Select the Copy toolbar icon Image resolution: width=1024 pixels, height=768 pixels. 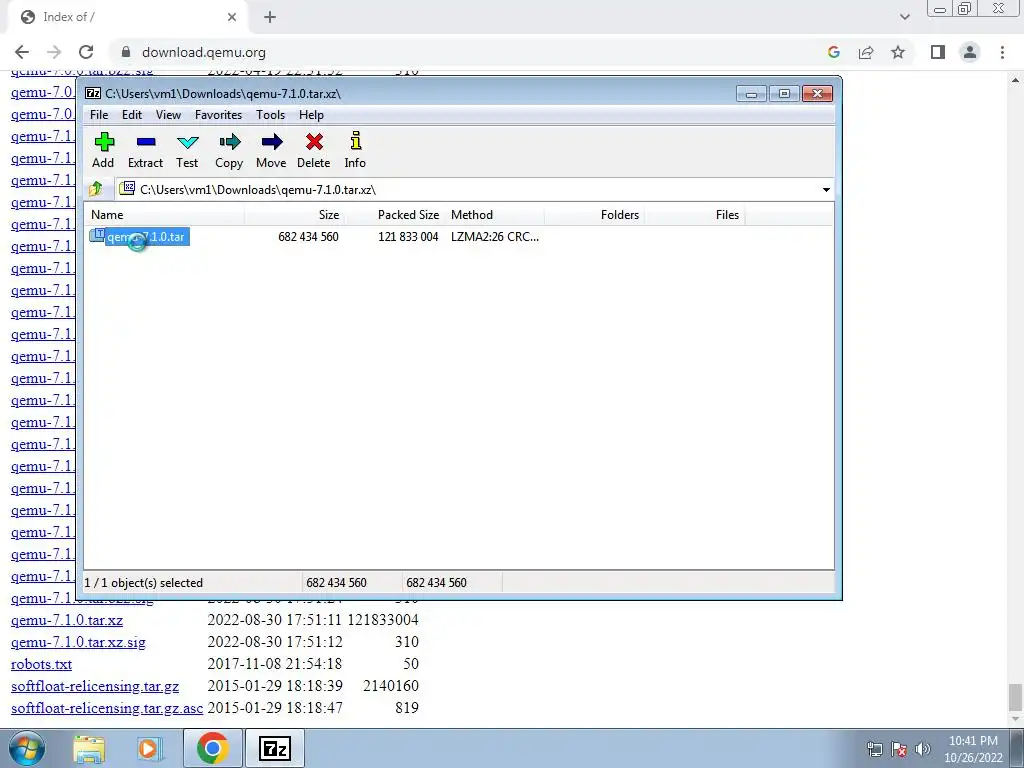pyautogui.click(x=229, y=150)
